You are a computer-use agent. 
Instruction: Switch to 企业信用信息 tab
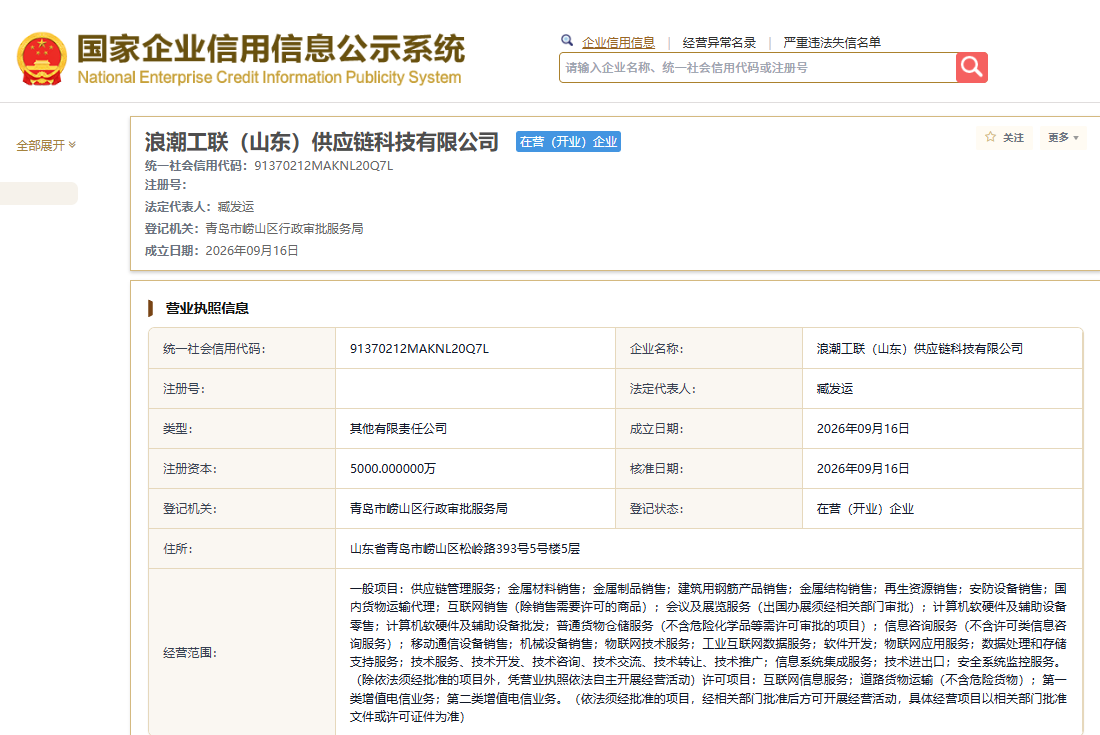618,43
